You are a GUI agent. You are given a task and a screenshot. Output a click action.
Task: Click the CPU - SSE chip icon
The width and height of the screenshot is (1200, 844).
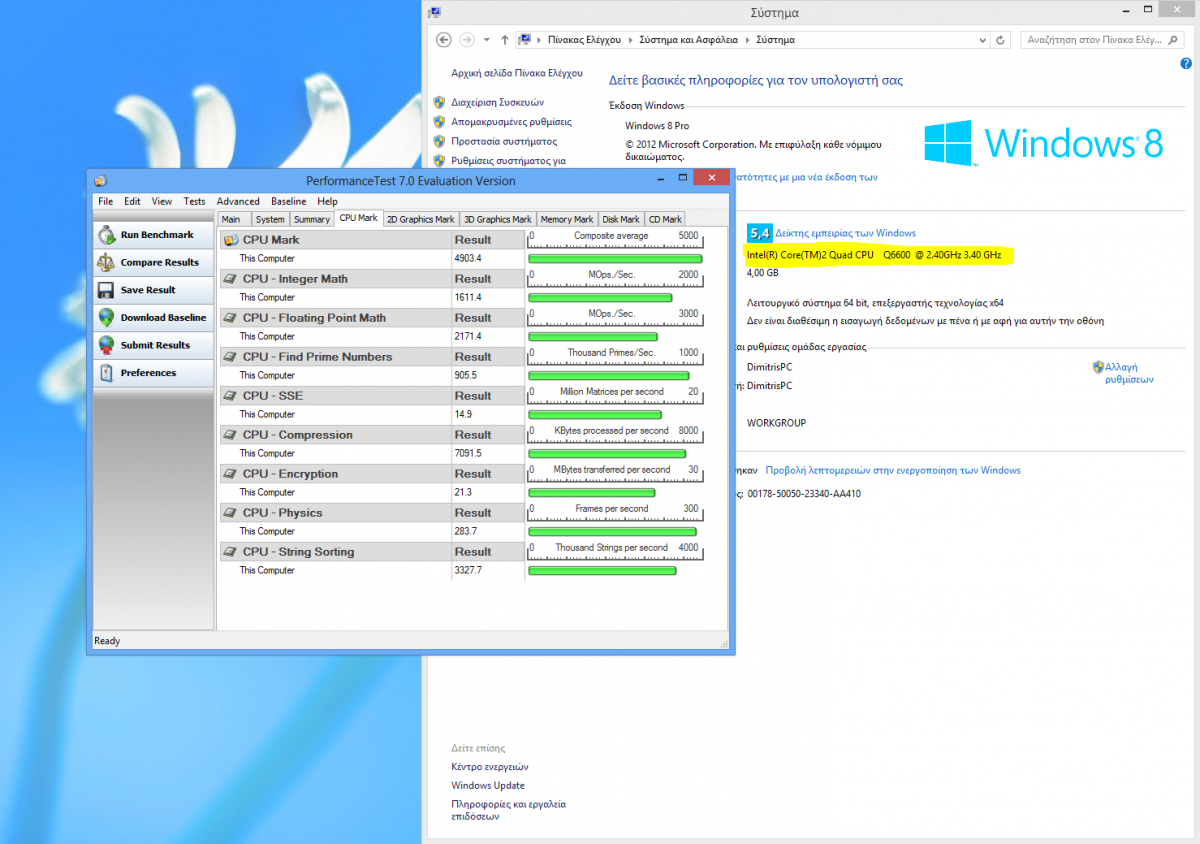point(230,396)
